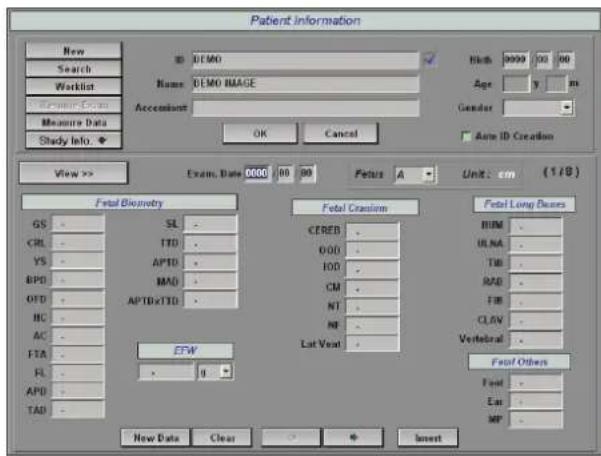Click the New Data button

click(156, 438)
